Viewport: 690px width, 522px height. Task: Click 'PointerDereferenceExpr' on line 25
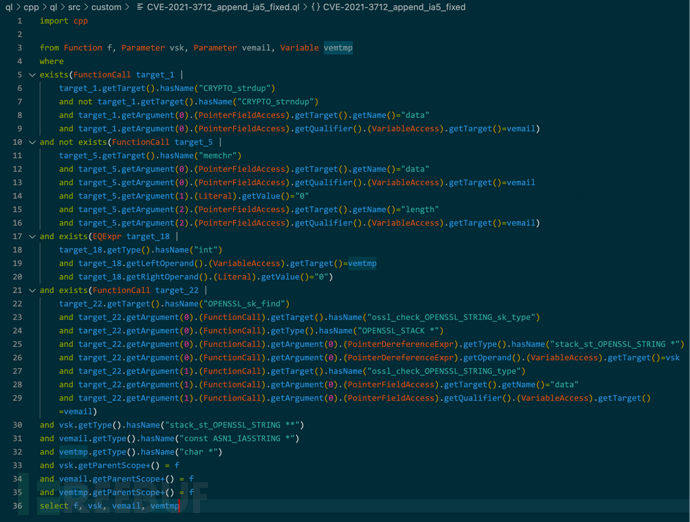coord(400,344)
